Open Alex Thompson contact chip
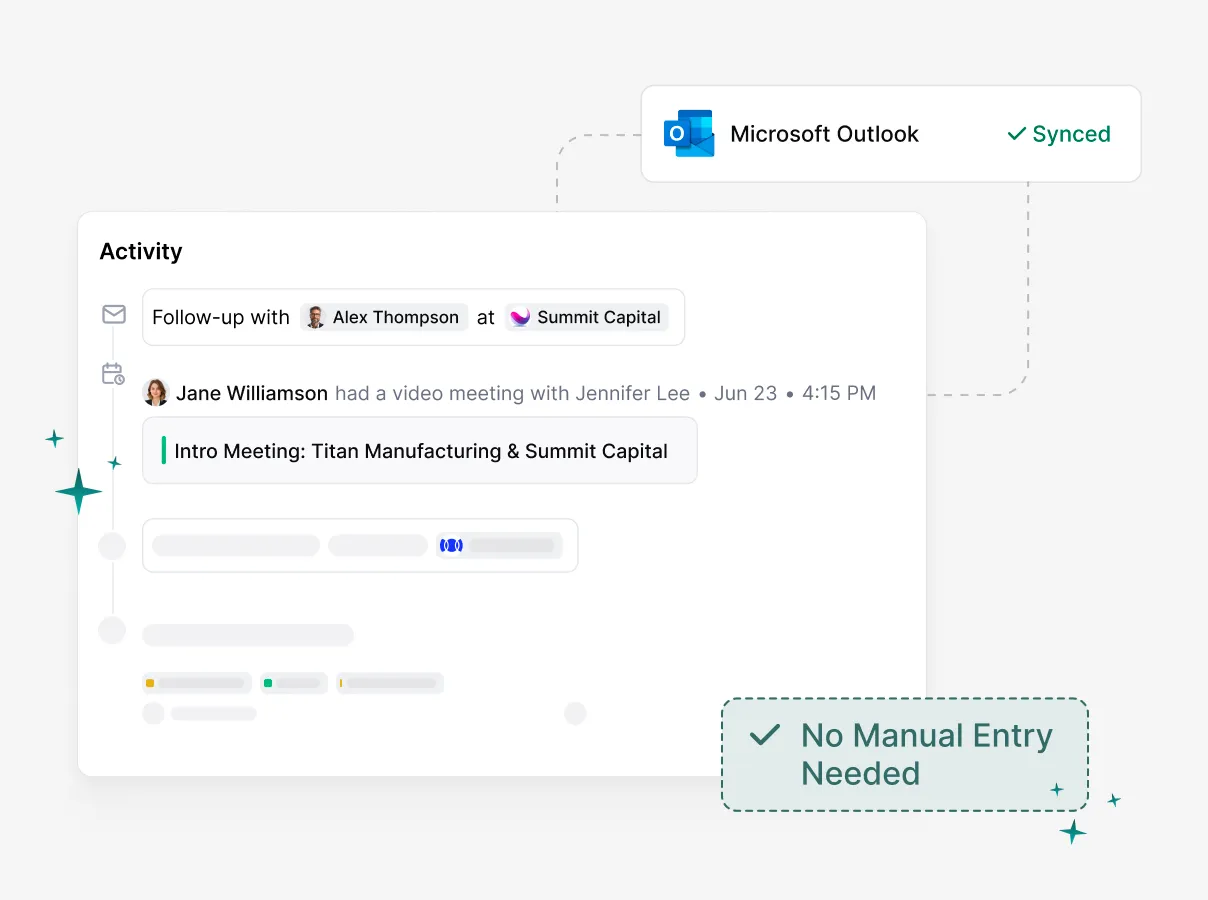Viewport: 1208px width, 900px height. tap(384, 317)
